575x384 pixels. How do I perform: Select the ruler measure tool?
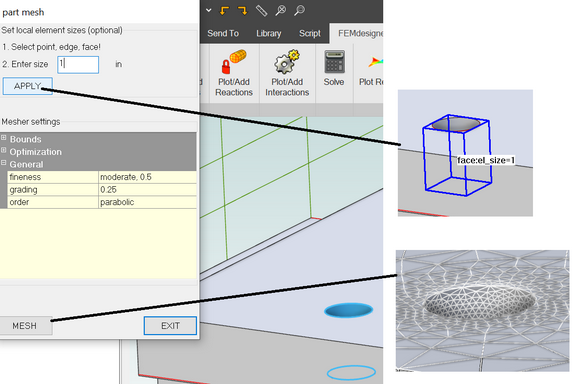261,11
